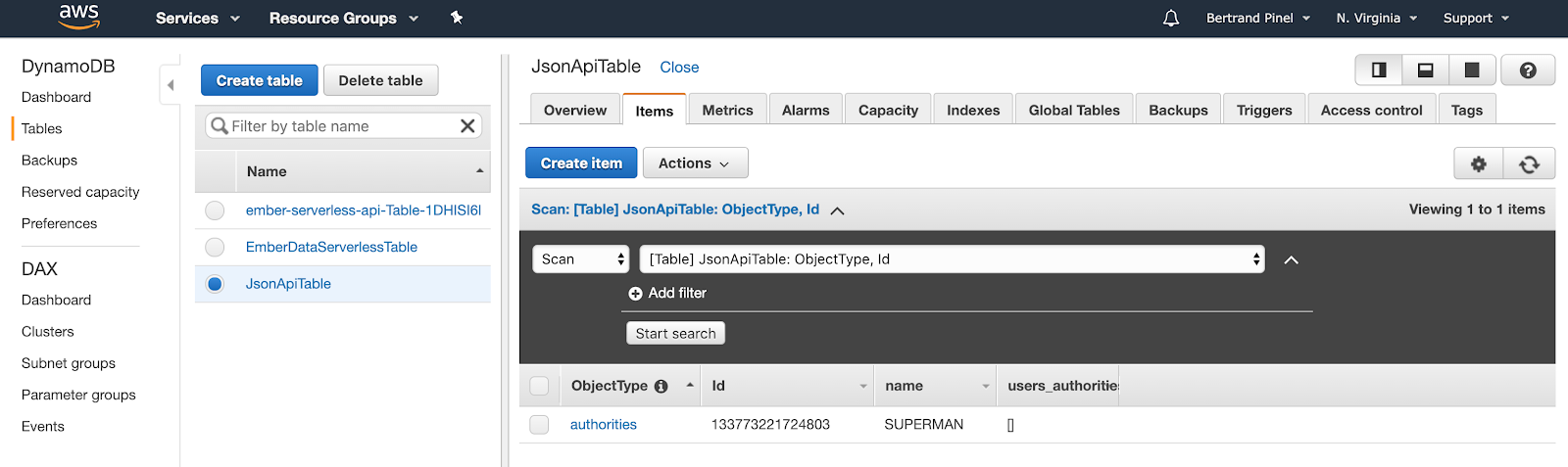Switch to the Tags tab

coord(1467,110)
